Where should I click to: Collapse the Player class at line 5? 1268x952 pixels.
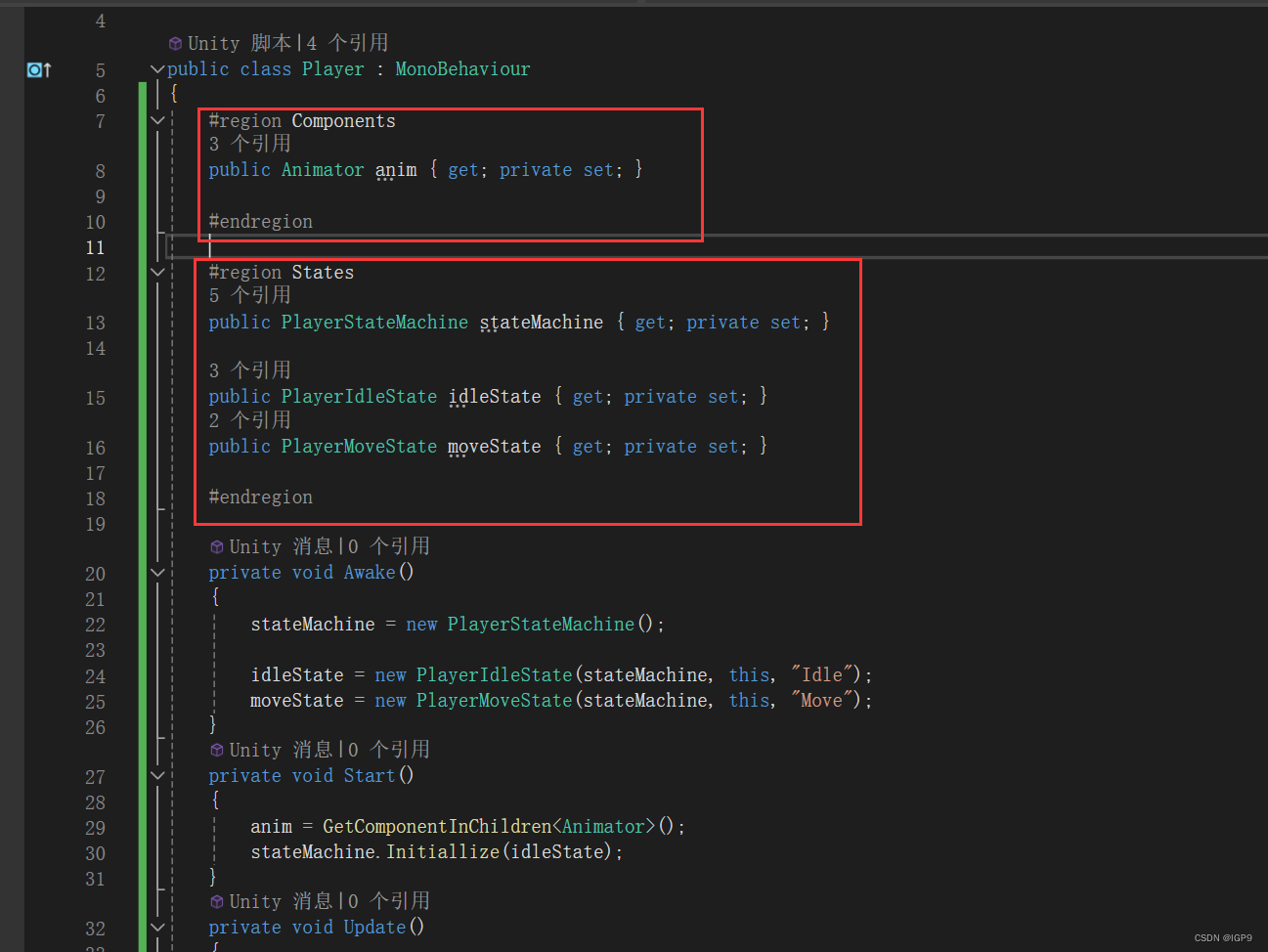click(x=157, y=69)
